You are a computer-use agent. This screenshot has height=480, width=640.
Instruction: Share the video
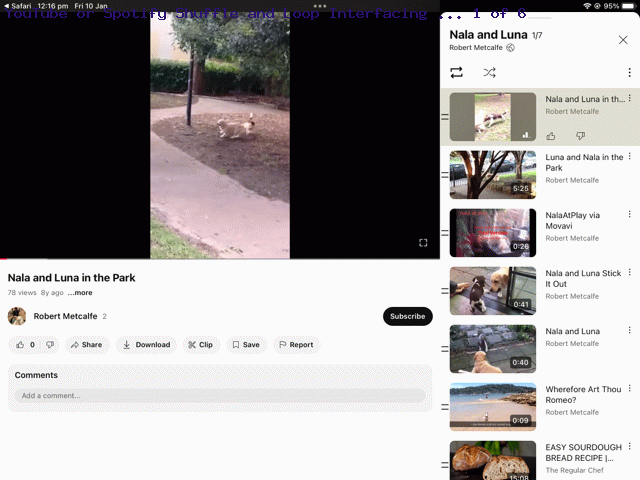tap(87, 345)
